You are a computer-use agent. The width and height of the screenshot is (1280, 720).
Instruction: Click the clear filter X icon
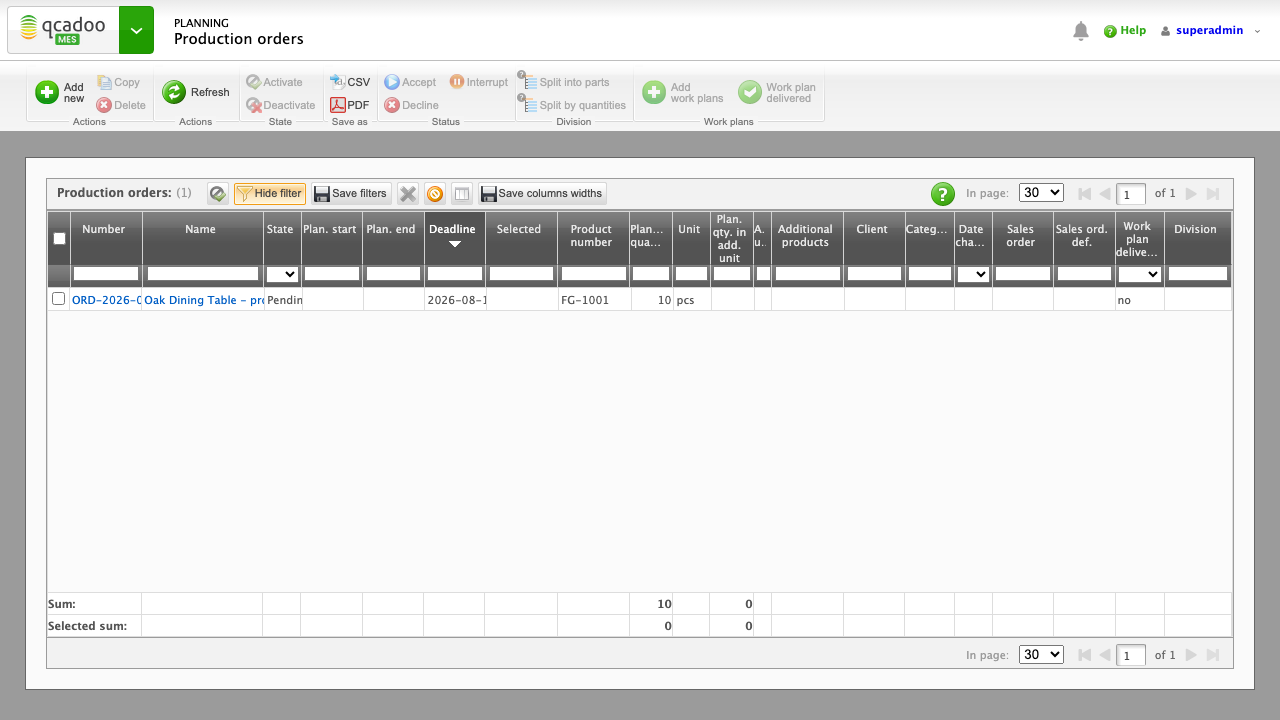[x=408, y=194]
